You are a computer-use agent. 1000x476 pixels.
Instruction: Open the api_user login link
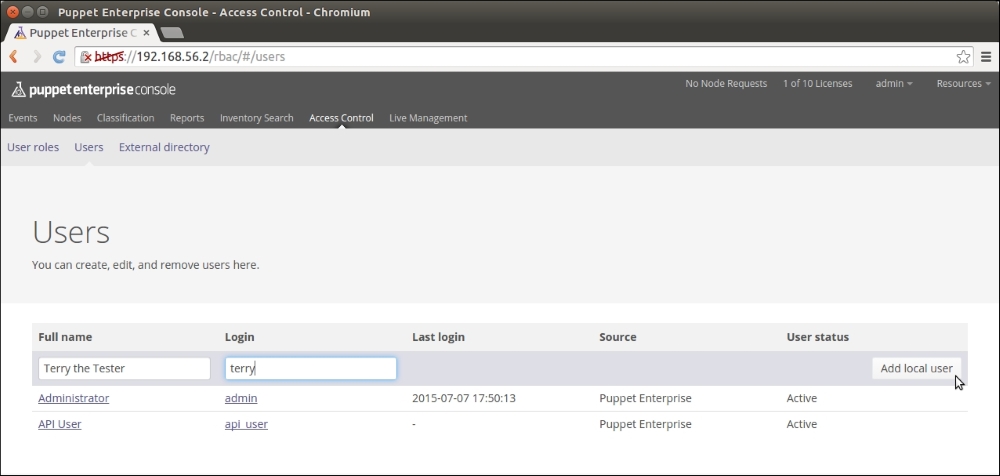[x=246, y=424]
